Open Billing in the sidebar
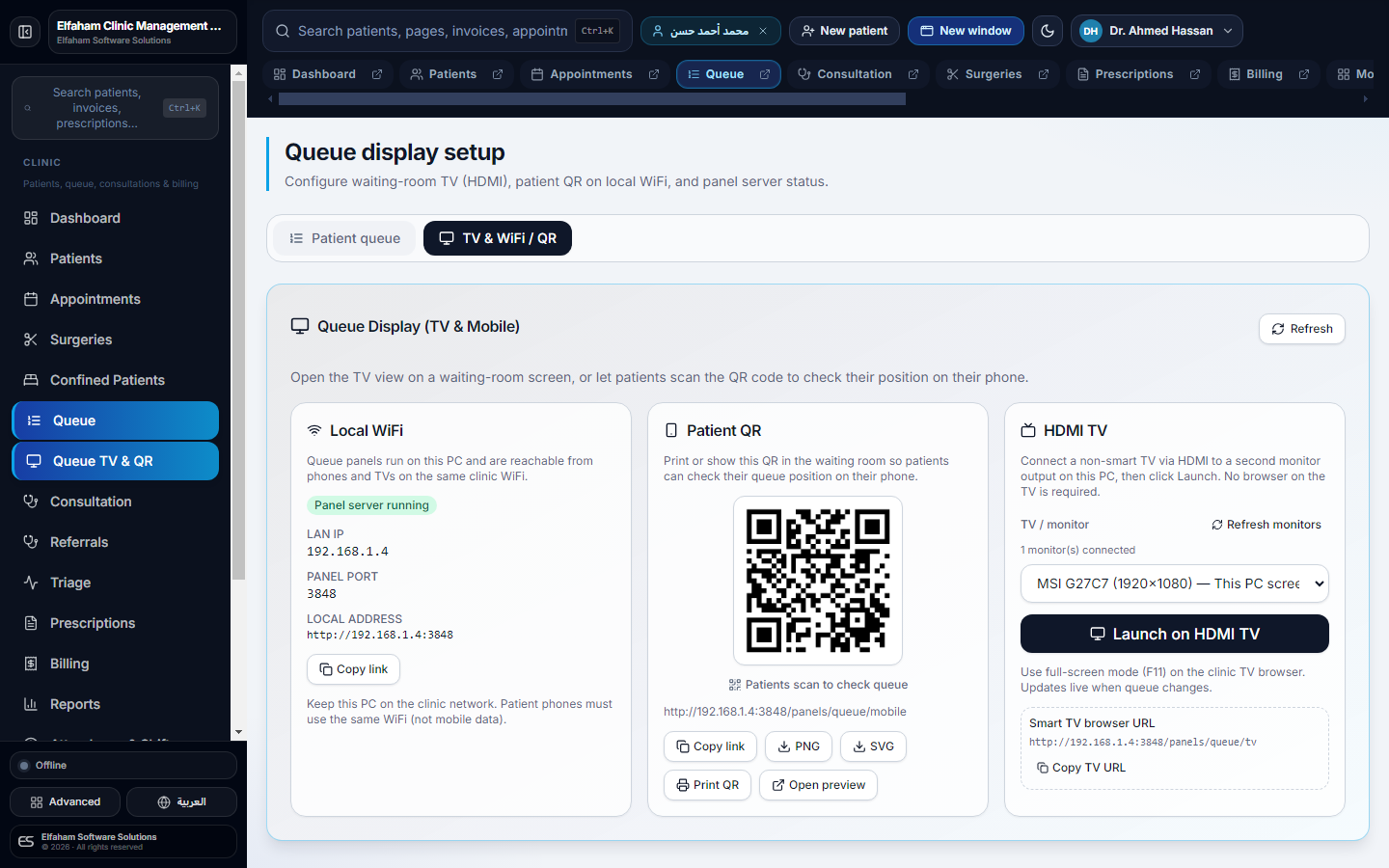 coord(115,664)
